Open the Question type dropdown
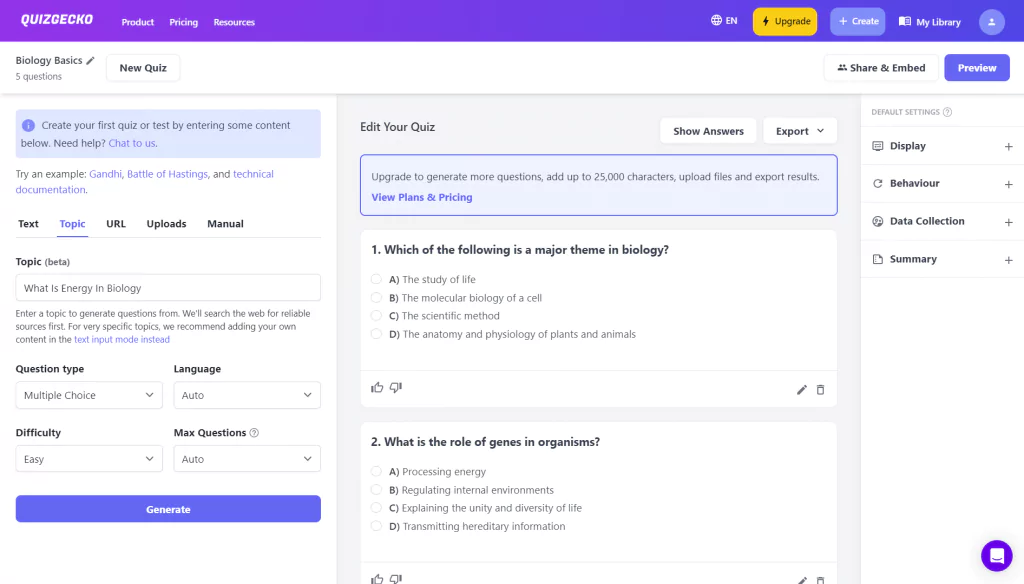The height and width of the screenshot is (584, 1024). 89,395
